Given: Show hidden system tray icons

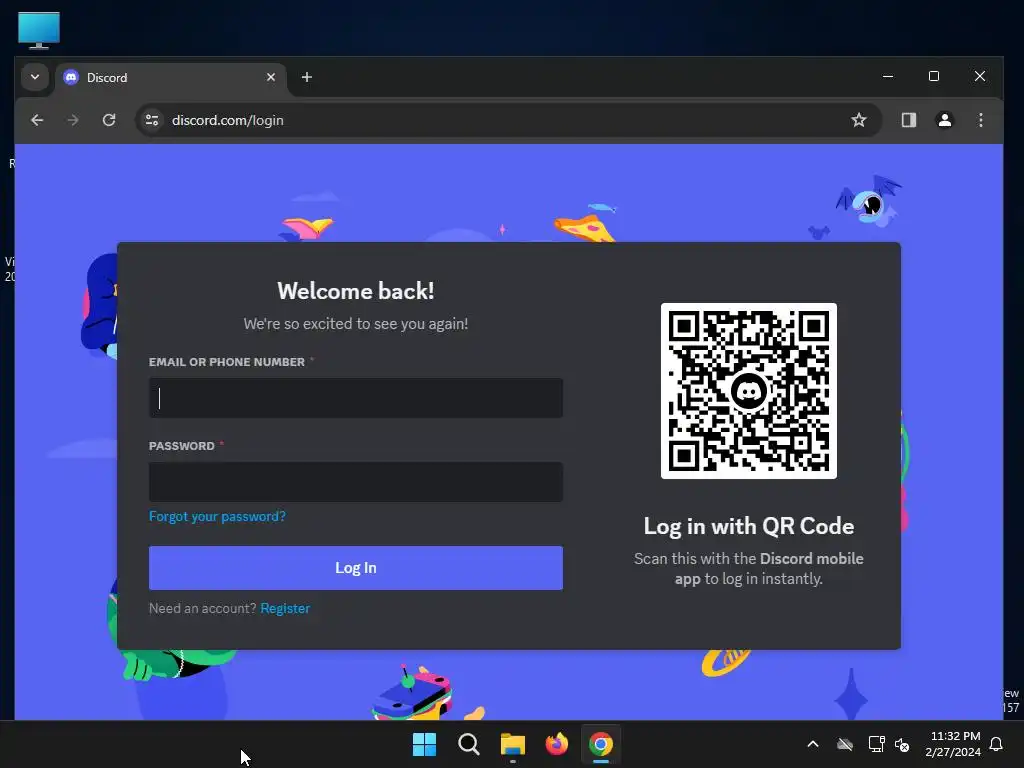Looking at the screenshot, I should (x=813, y=744).
